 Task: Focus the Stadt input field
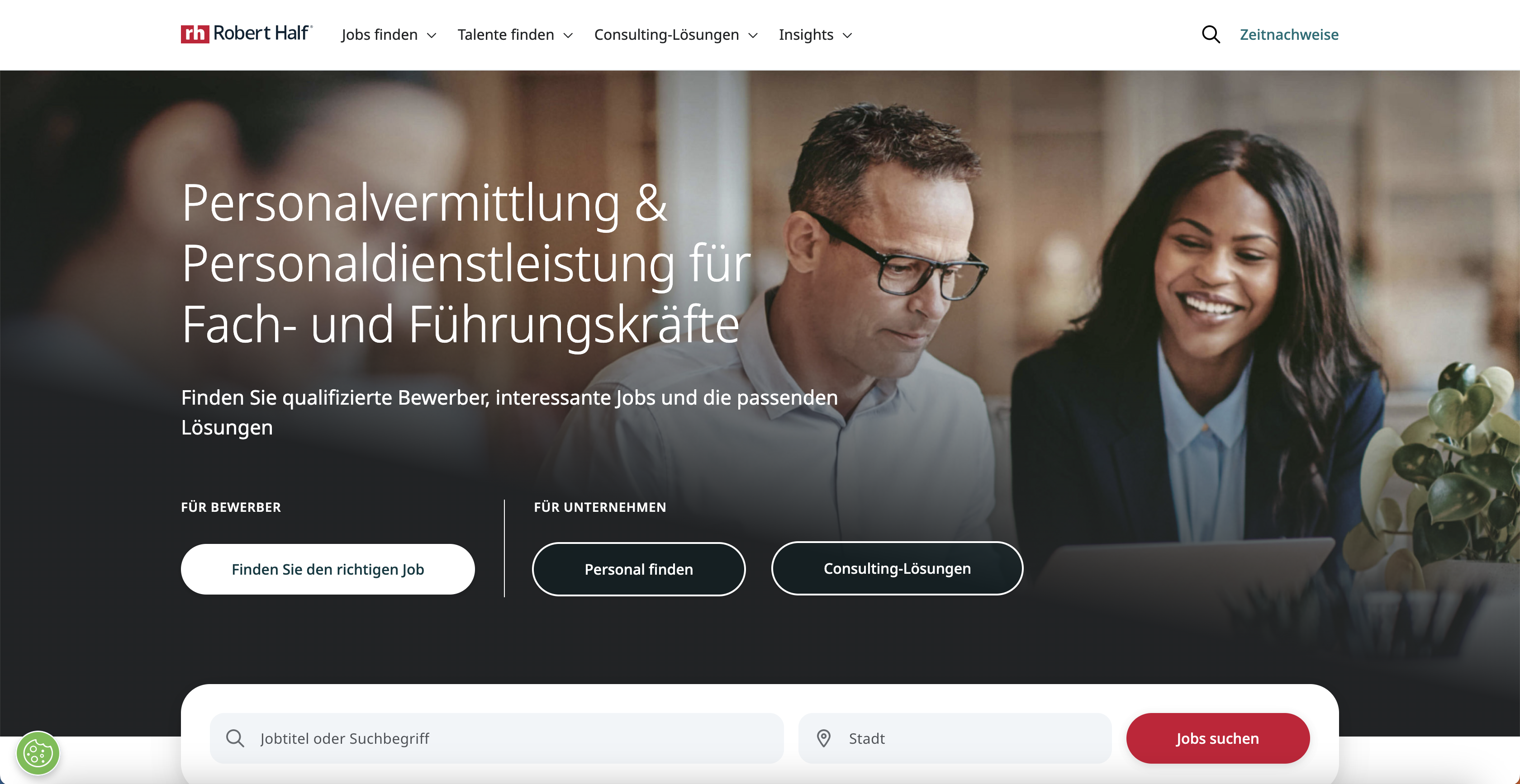point(954,738)
